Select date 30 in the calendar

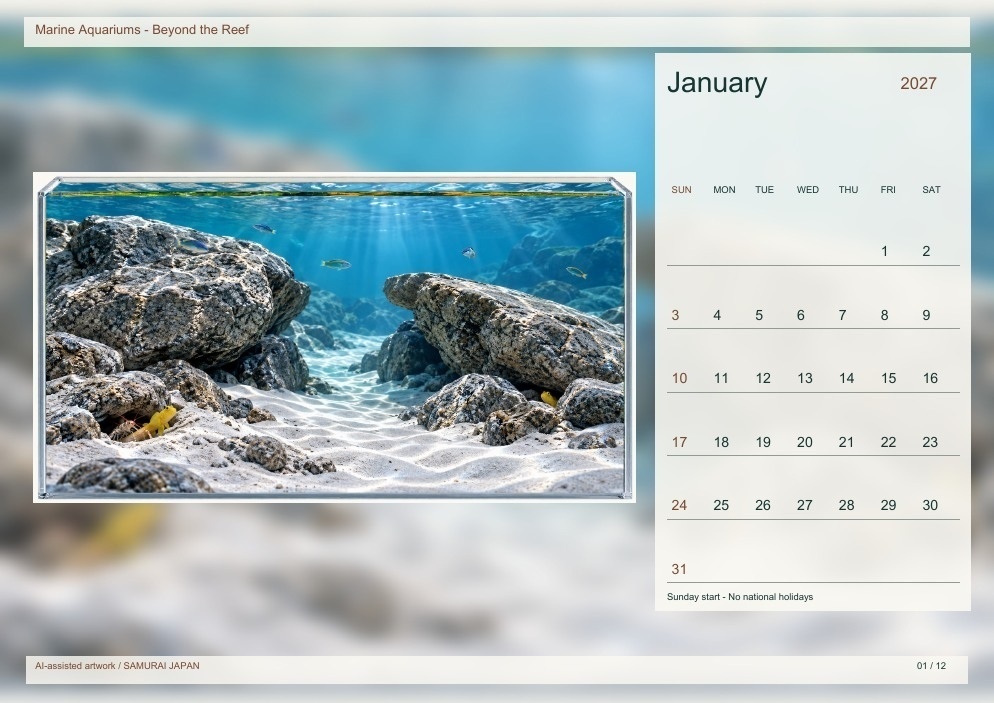point(931,505)
